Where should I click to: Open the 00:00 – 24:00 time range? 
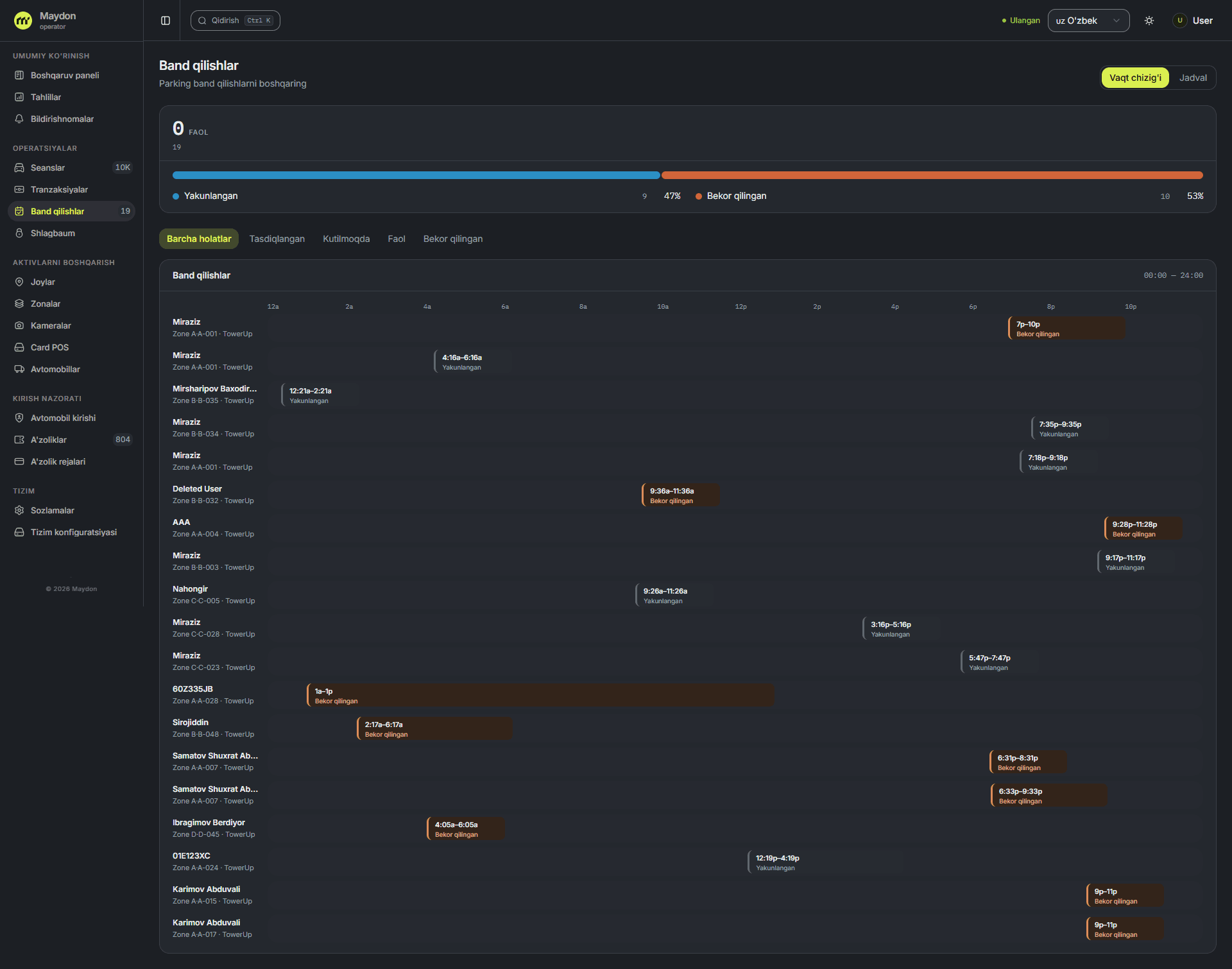(x=1173, y=275)
